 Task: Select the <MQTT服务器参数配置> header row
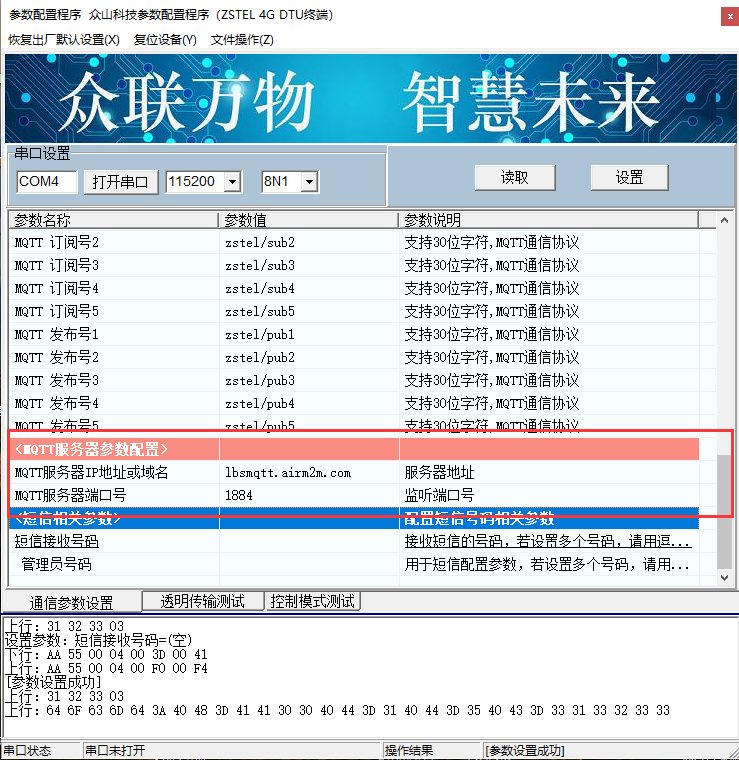(354, 449)
